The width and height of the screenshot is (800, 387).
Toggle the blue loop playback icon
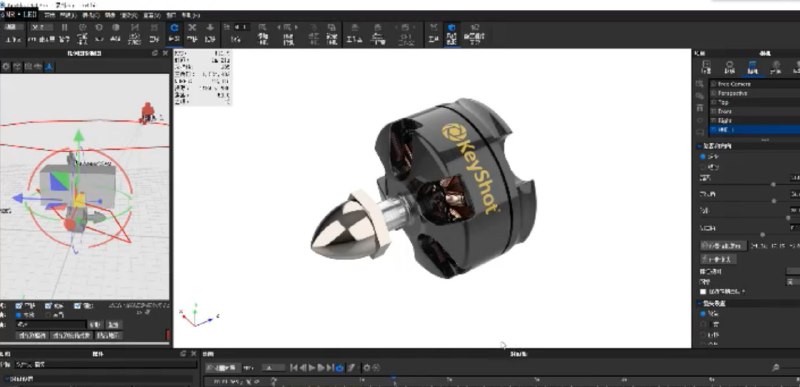pos(340,367)
